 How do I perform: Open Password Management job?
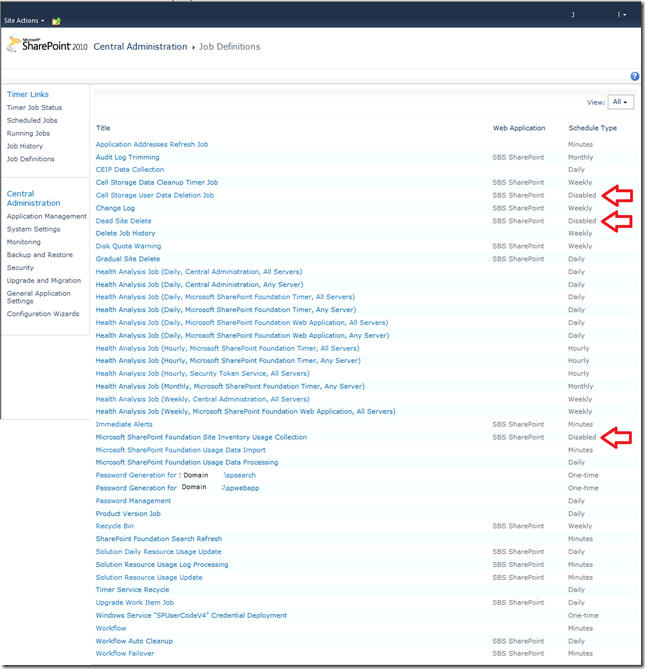point(133,500)
